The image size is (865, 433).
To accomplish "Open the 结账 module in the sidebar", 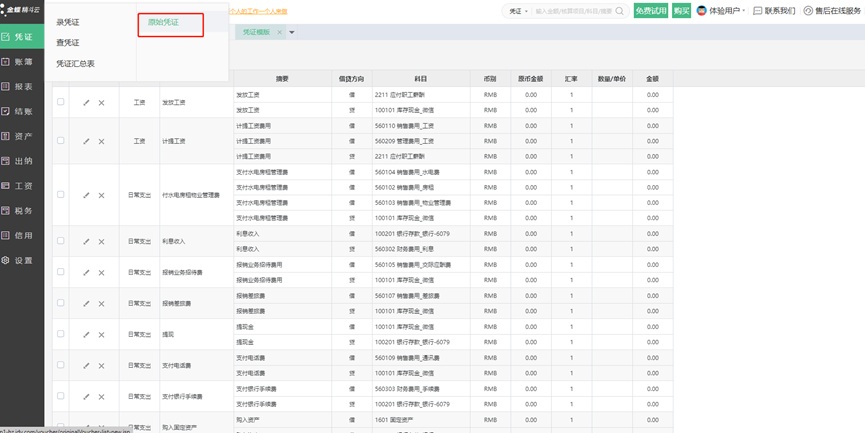I will 22,111.
